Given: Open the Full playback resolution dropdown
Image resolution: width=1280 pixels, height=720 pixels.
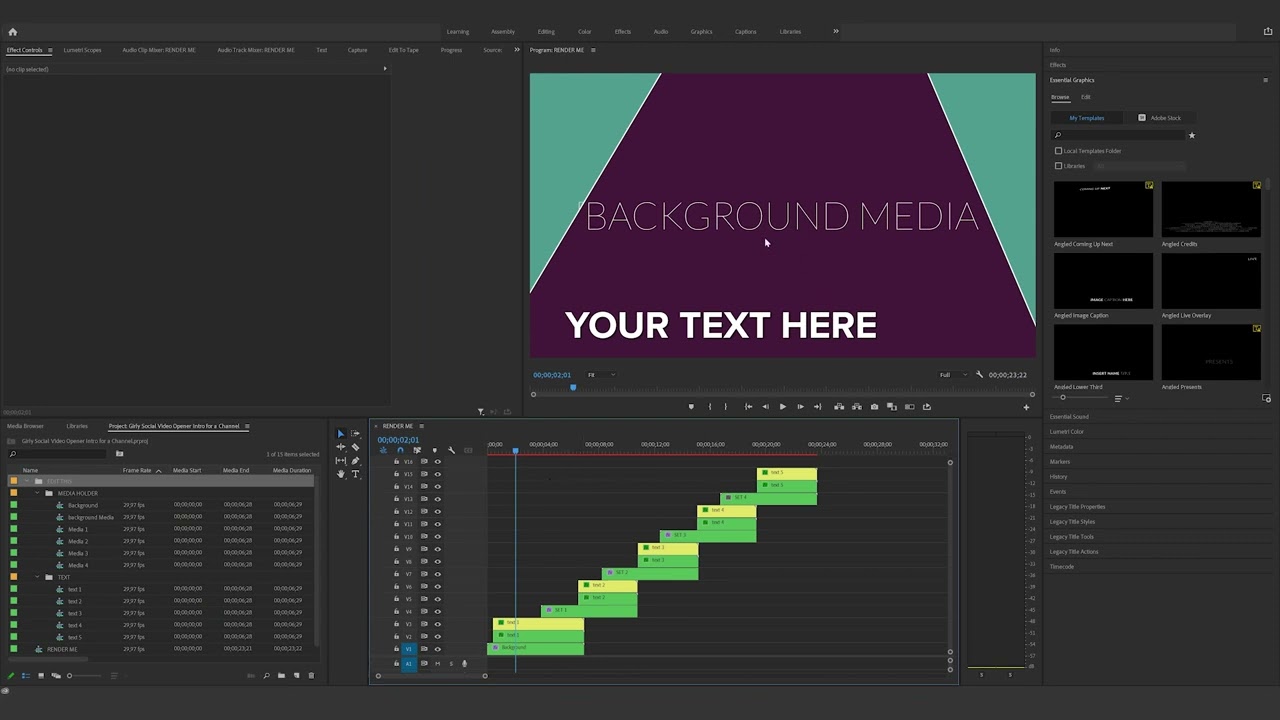Looking at the screenshot, I should (x=953, y=375).
